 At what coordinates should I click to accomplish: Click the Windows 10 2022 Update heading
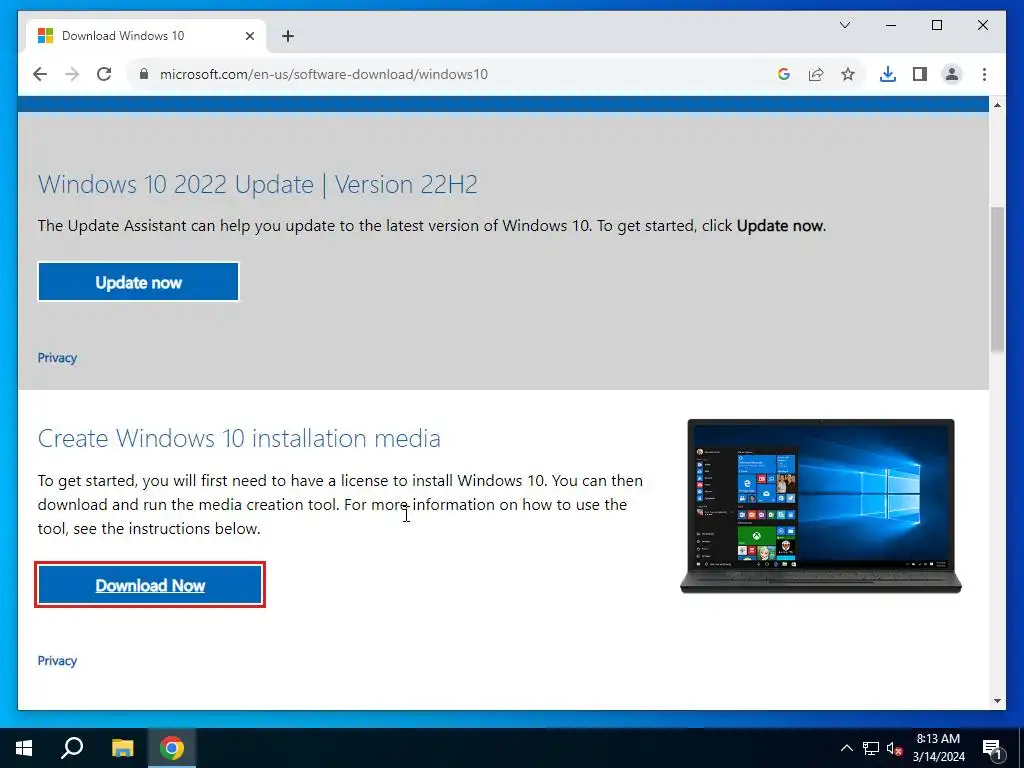point(258,184)
